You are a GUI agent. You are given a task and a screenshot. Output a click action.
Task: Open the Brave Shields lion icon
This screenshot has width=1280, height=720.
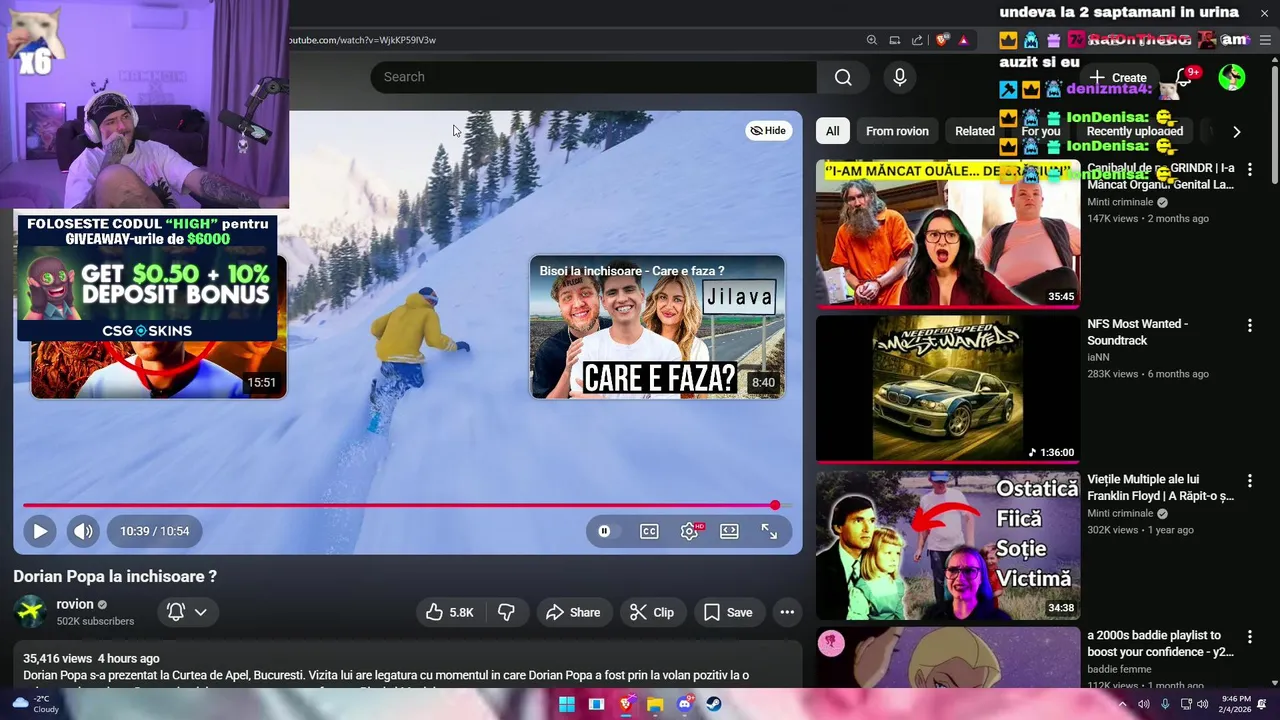click(x=942, y=40)
